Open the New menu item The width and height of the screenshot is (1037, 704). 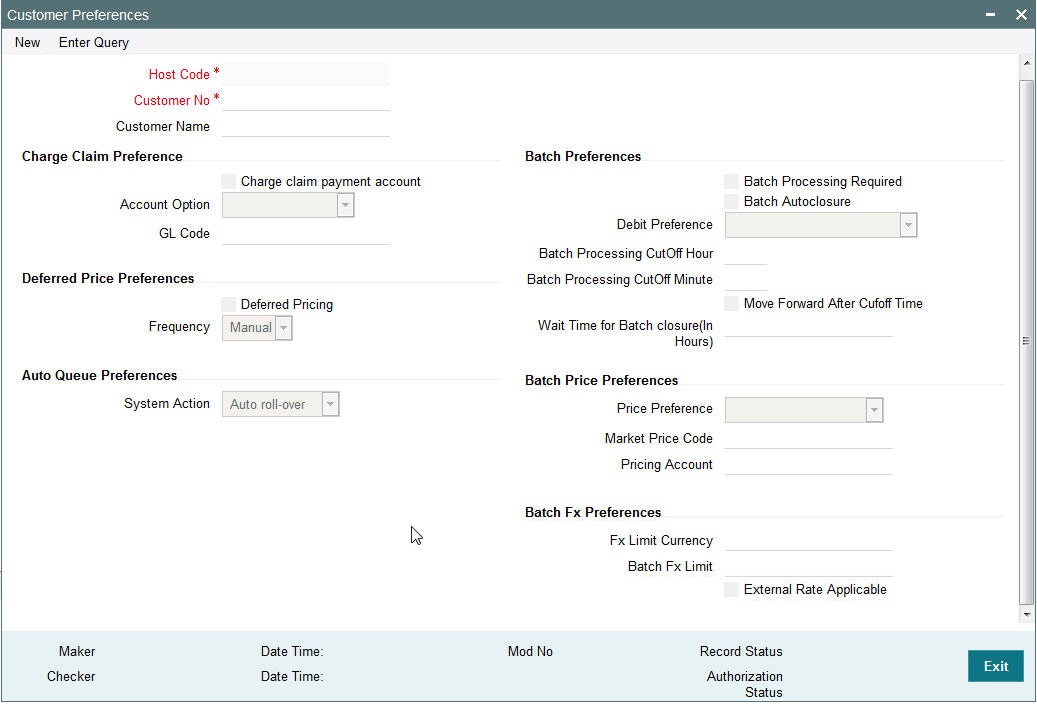click(27, 42)
